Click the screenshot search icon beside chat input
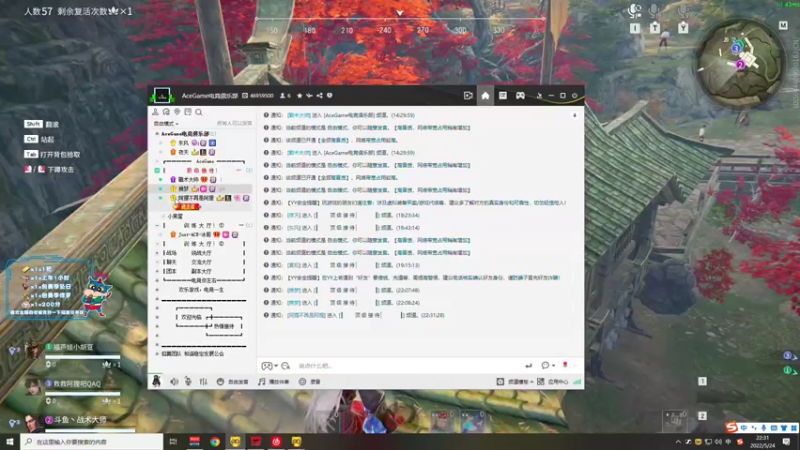 [286, 366]
